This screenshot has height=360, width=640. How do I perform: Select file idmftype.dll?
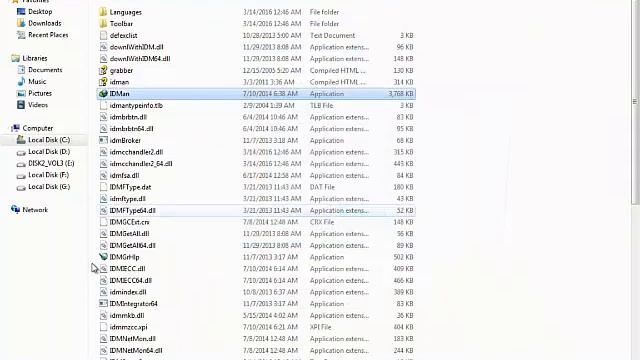pos(127,199)
